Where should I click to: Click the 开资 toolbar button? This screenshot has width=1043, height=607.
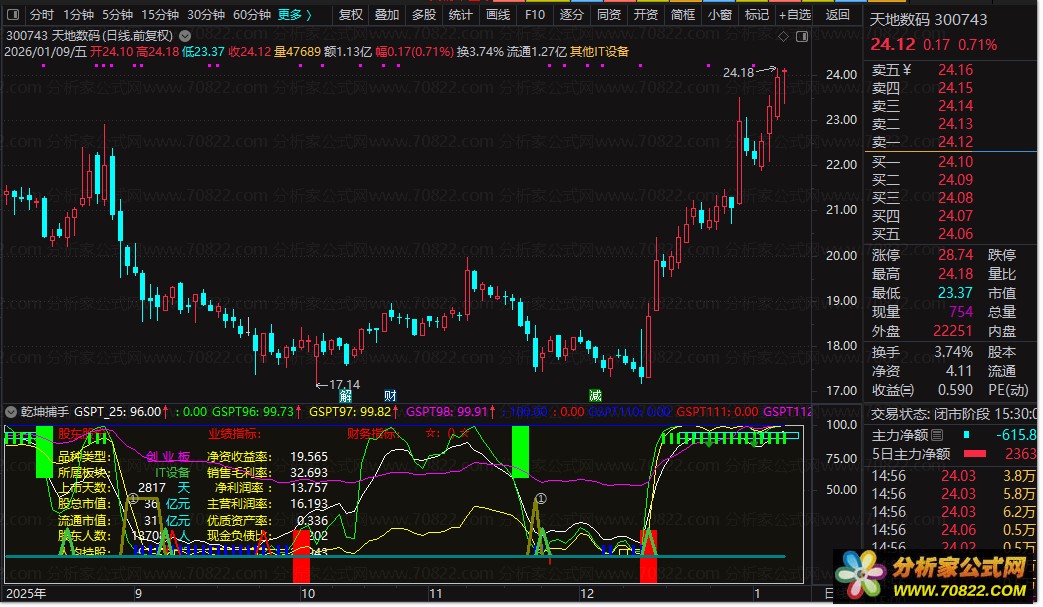tap(645, 14)
